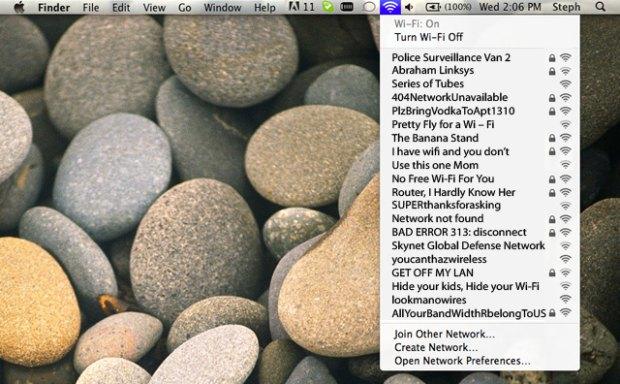Image resolution: width=620 pixels, height=384 pixels.
Task: Open the Go menu
Action: [185, 7]
